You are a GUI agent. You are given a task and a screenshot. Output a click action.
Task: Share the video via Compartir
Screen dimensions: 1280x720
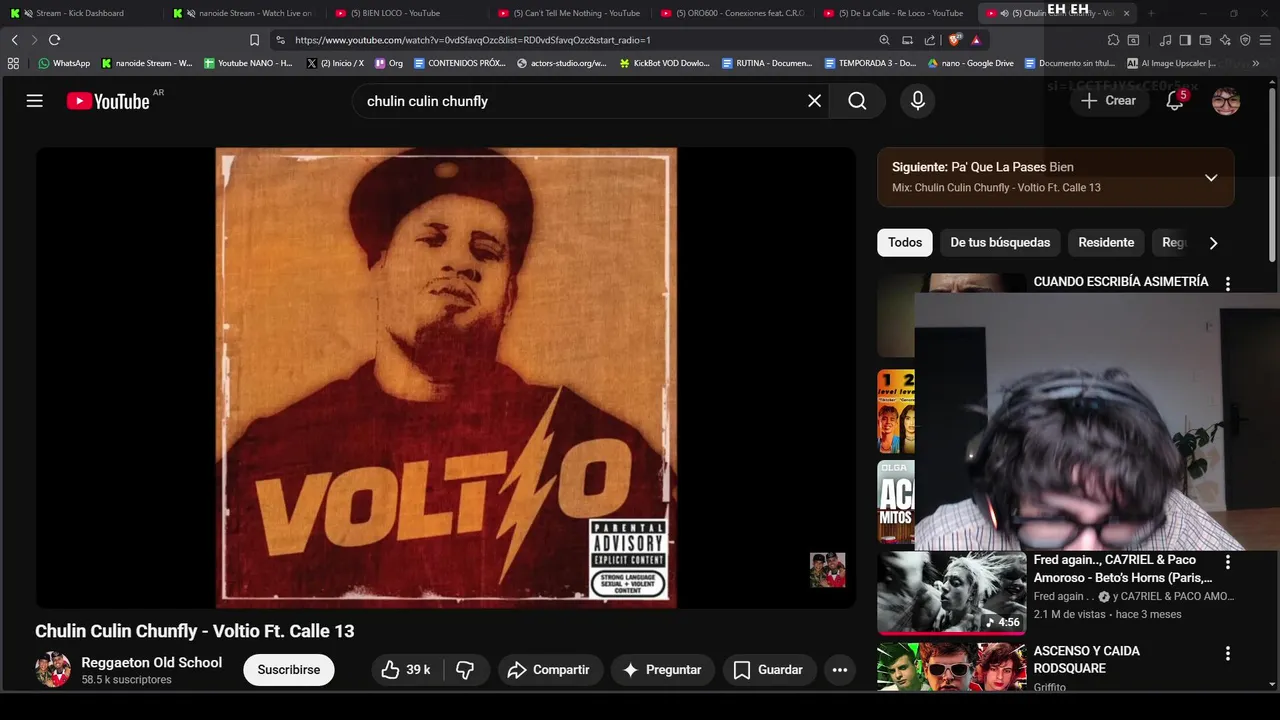550,670
